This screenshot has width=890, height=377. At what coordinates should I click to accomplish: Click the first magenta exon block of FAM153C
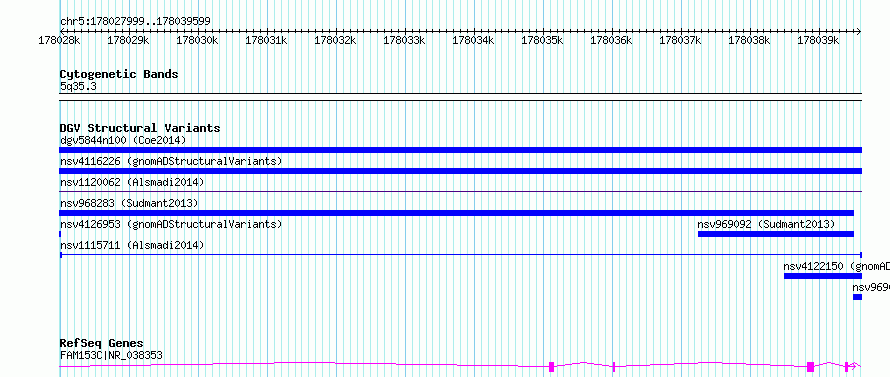coord(551,367)
